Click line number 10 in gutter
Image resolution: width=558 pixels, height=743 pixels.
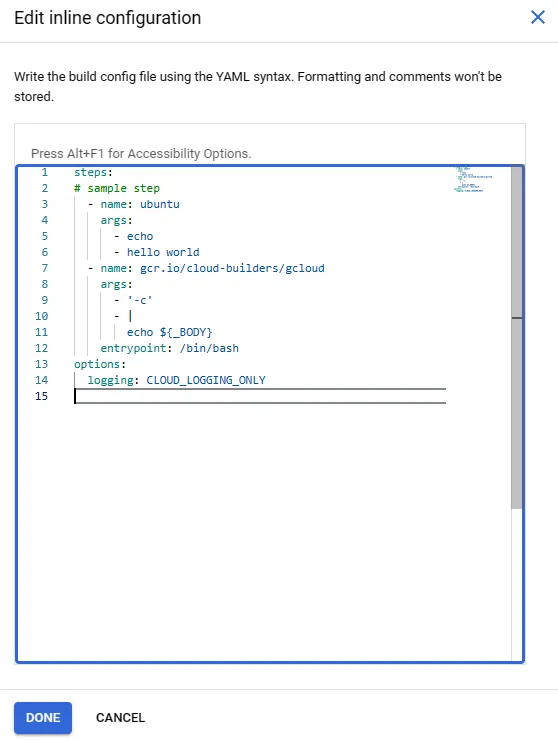[x=42, y=316]
